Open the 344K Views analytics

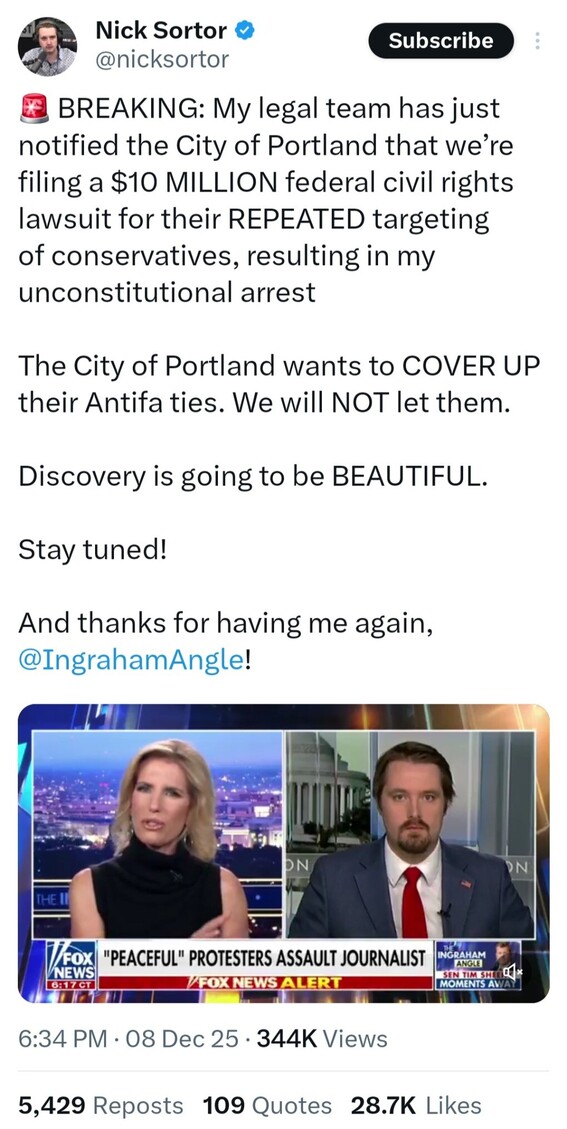[322, 1038]
